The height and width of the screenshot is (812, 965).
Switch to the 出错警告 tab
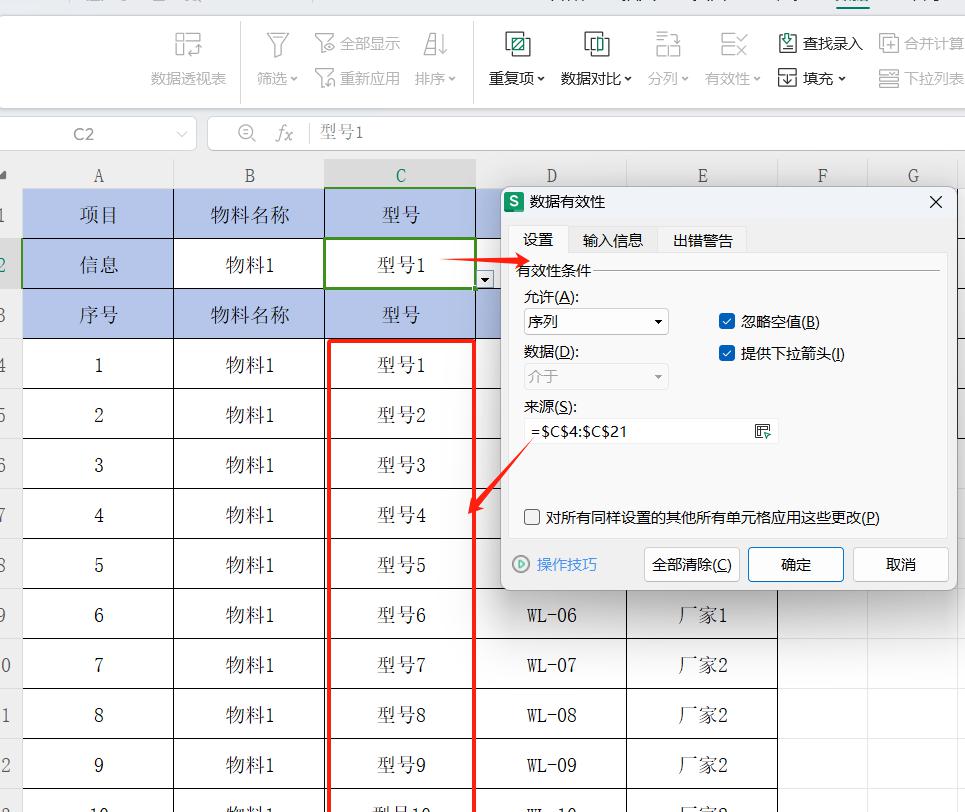tap(703, 240)
